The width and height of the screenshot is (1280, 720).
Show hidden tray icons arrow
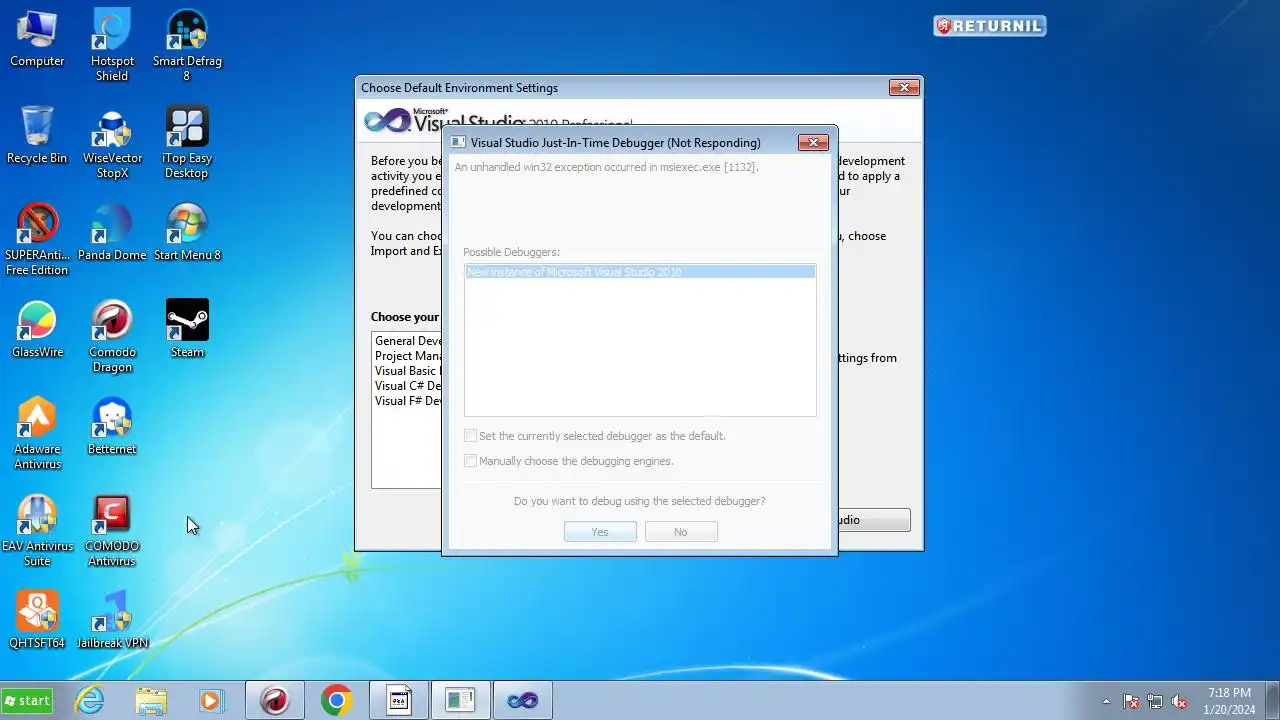point(1106,701)
